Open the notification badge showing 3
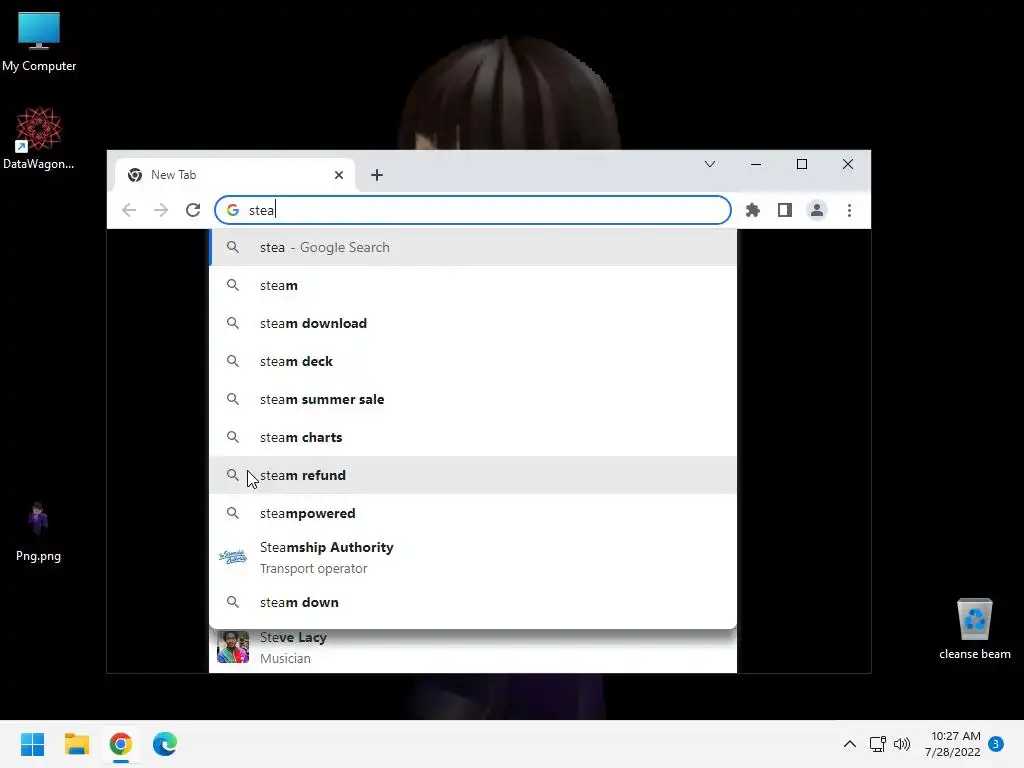Viewport: 1024px width, 768px height. [996, 744]
